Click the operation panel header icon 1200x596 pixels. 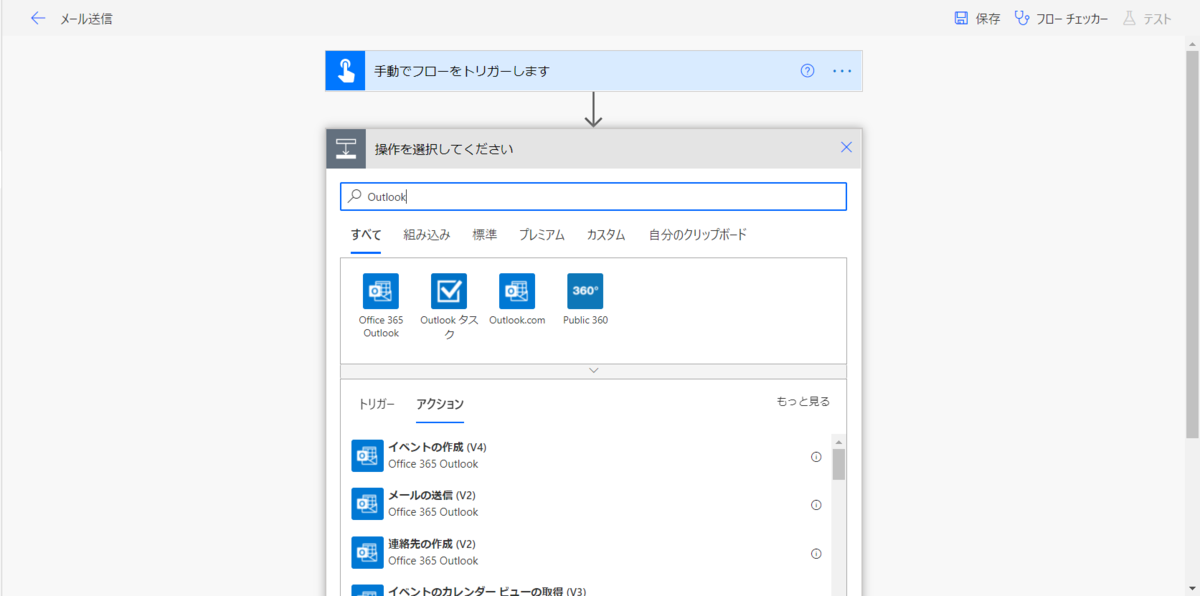coord(346,149)
